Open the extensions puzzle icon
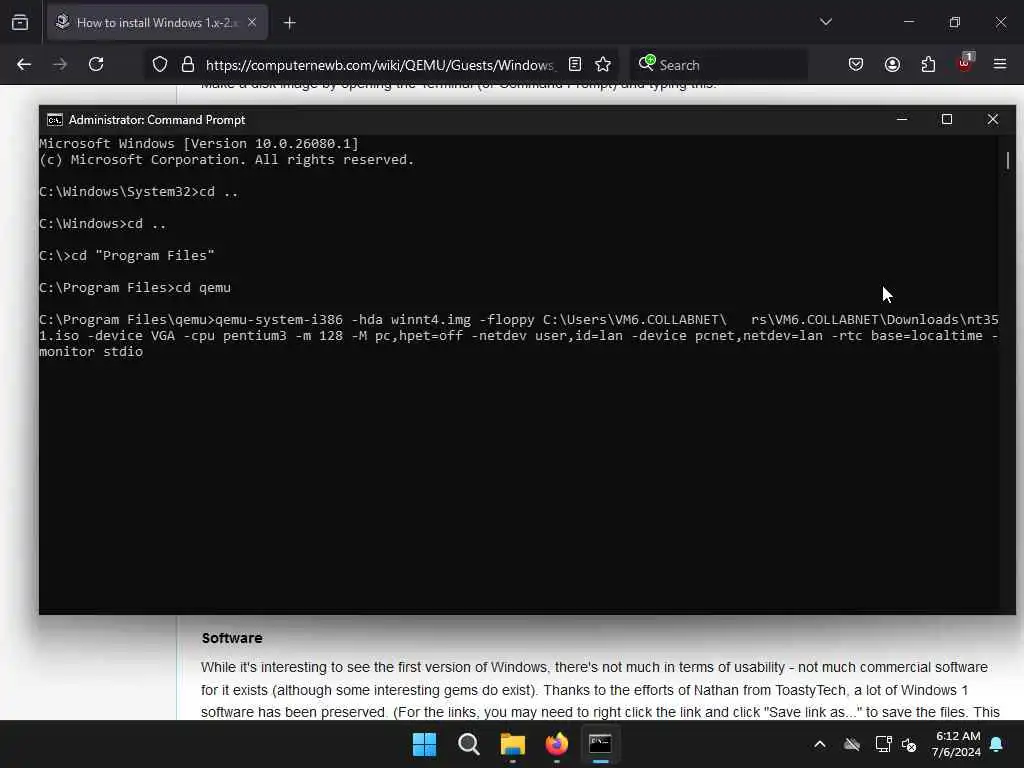 point(928,65)
